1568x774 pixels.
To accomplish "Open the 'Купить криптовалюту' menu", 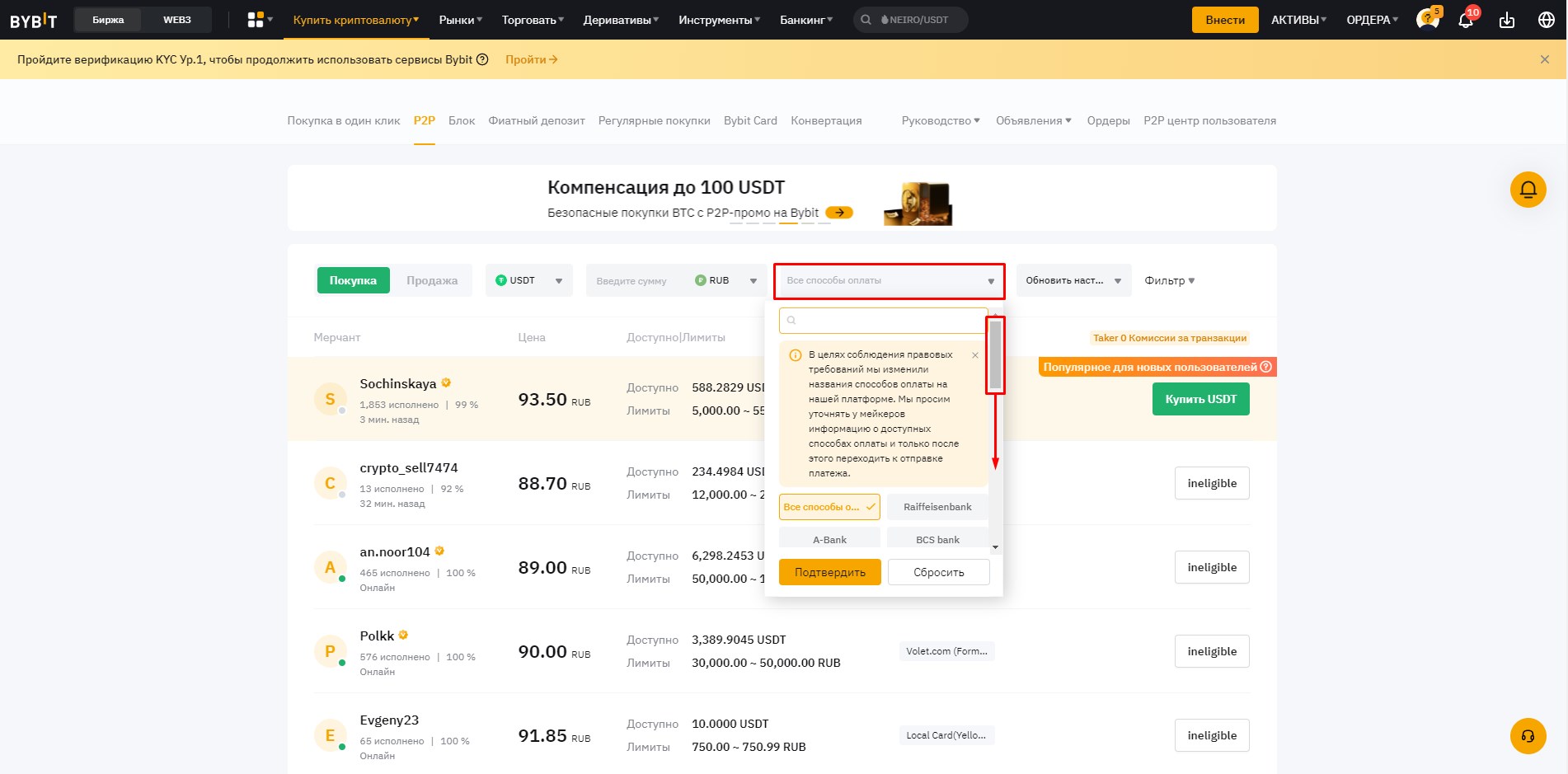I will pyautogui.click(x=356, y=20).
